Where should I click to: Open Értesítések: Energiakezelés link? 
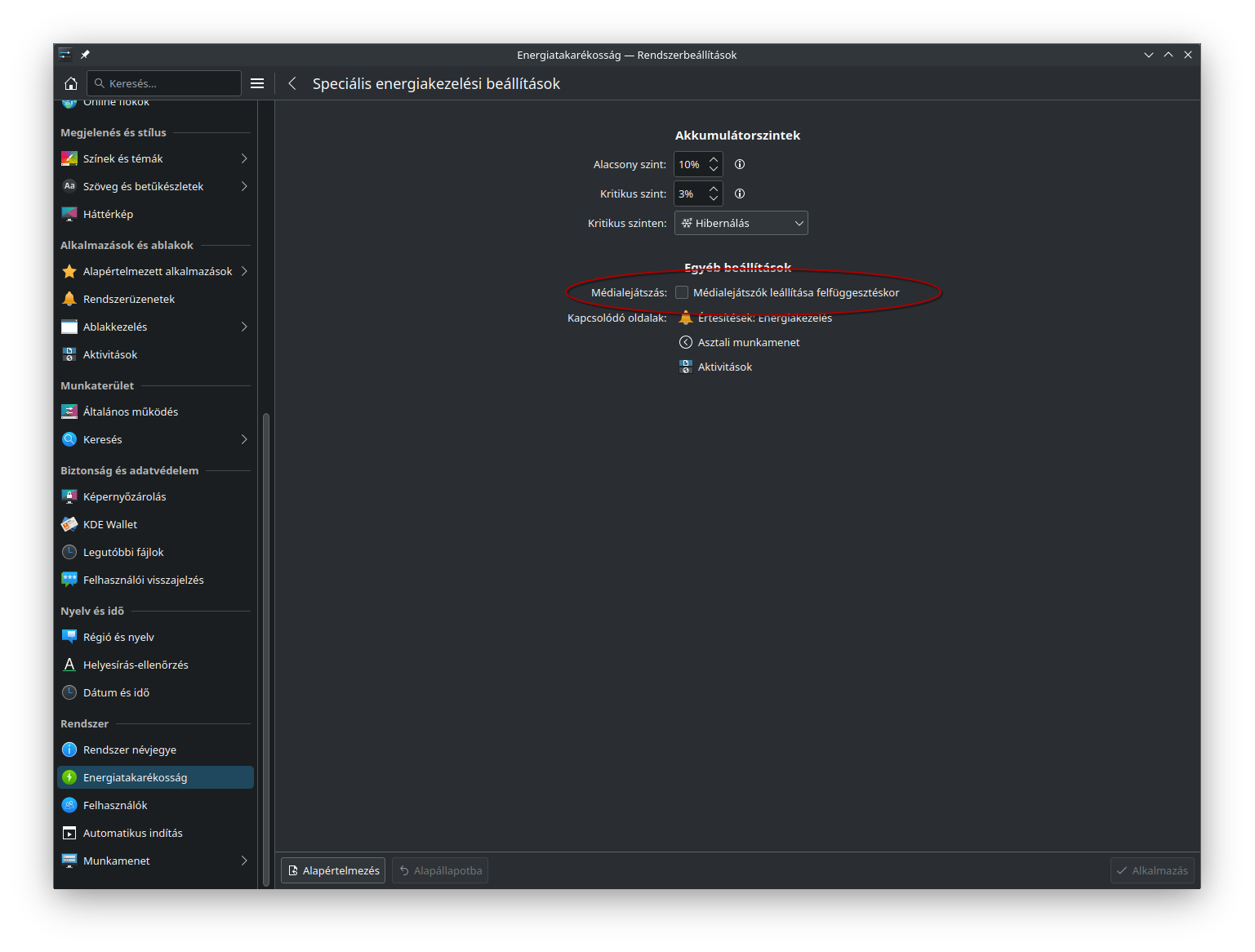(764, 318)
